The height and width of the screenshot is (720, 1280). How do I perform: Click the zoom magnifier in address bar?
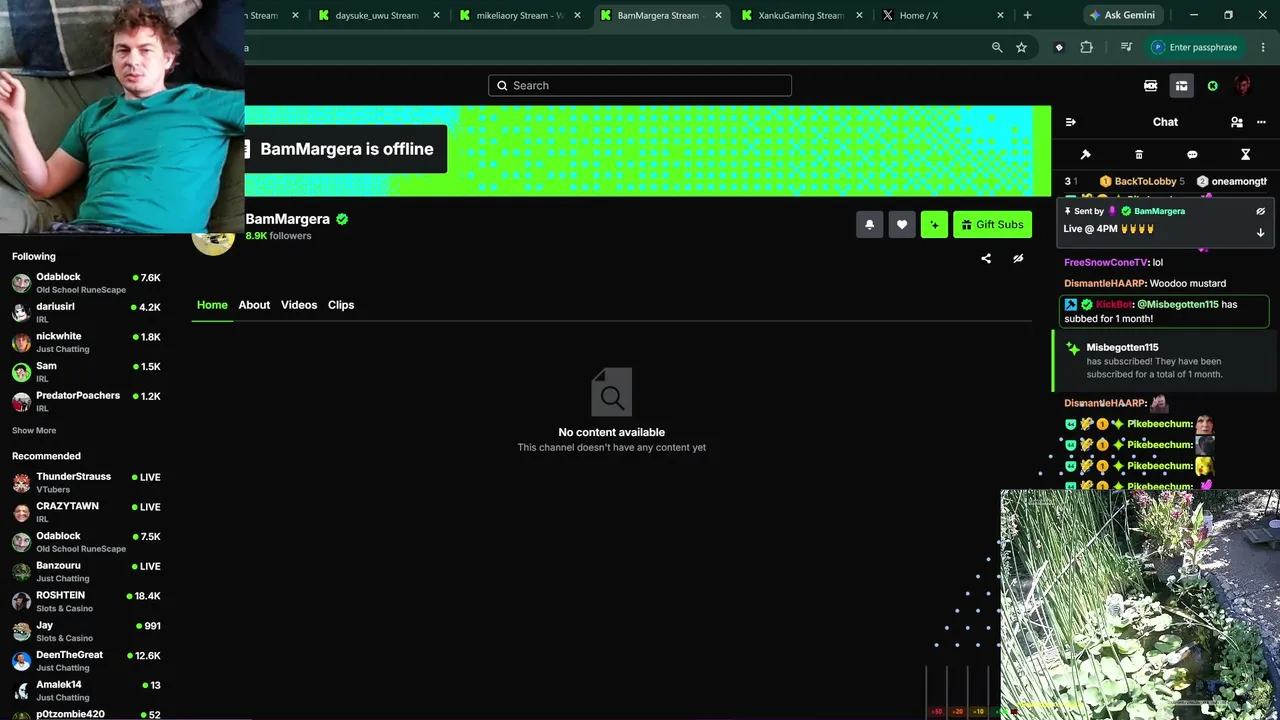pos(997,47)
